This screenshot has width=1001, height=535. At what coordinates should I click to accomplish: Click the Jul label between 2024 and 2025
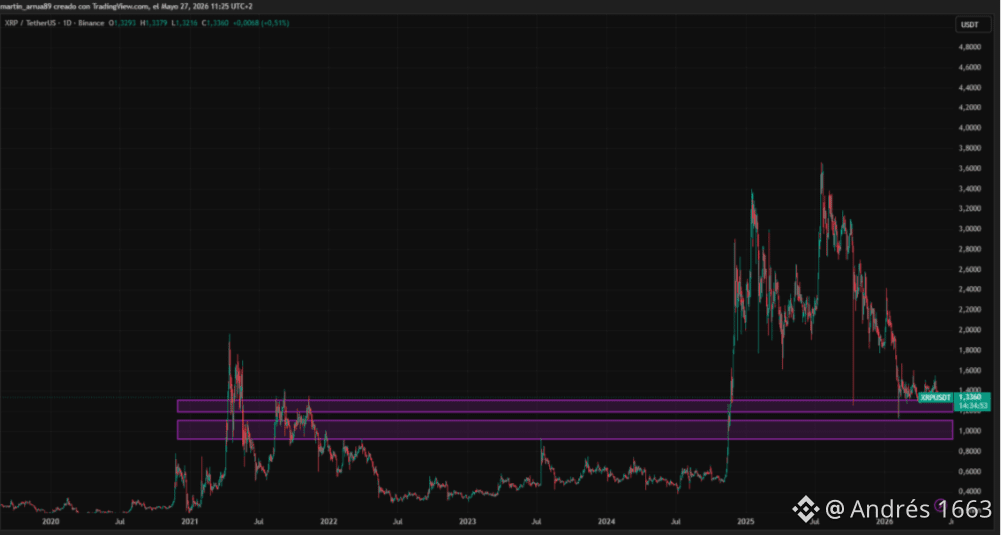pos(675,522)
